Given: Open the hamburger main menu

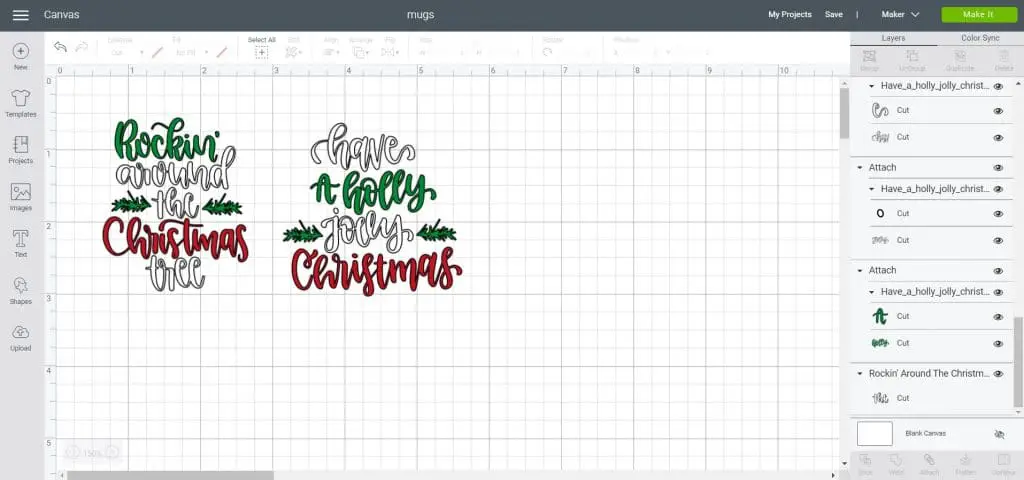Looking at the screenshot, I should pyautogui.click(x=20, y=15).
